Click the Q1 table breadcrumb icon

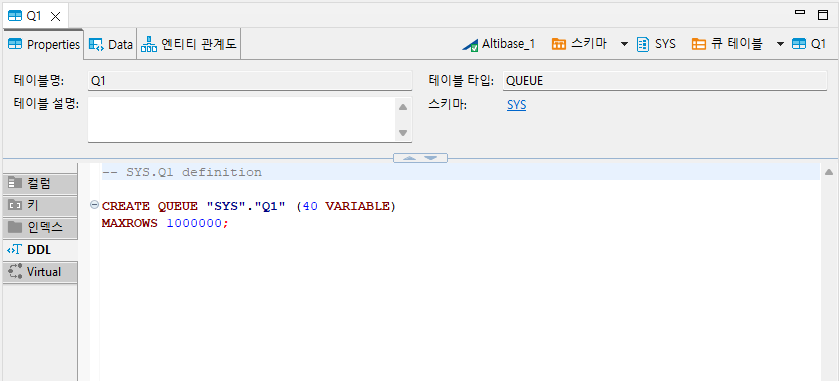(x=799, y=44)
